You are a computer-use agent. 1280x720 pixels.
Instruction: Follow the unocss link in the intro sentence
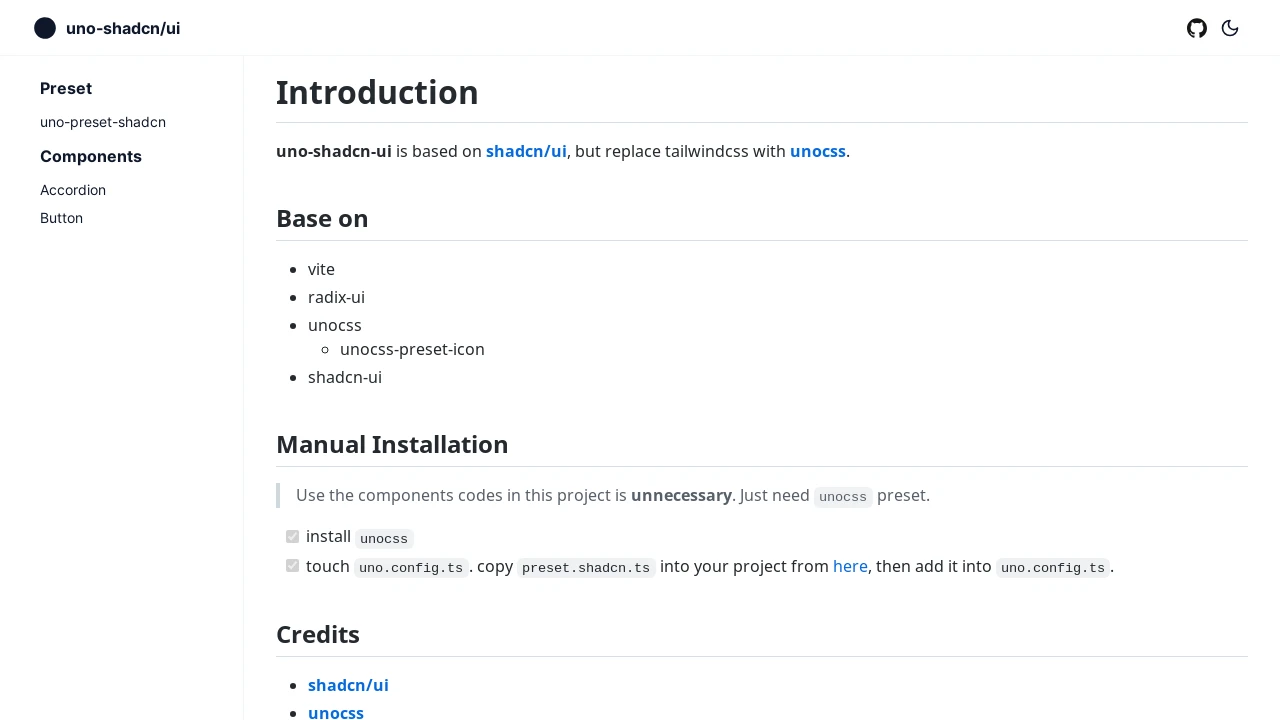point(818,151)
